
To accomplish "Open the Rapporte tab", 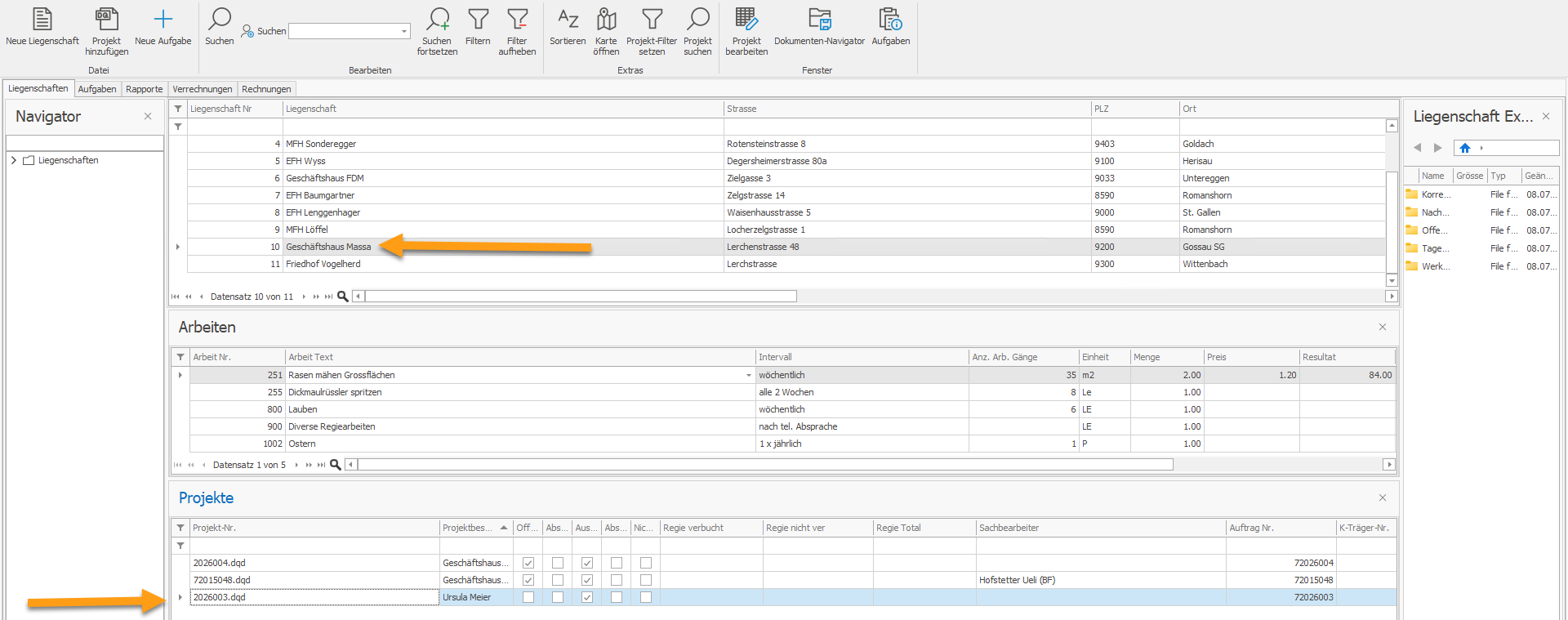I will (145, 89).
